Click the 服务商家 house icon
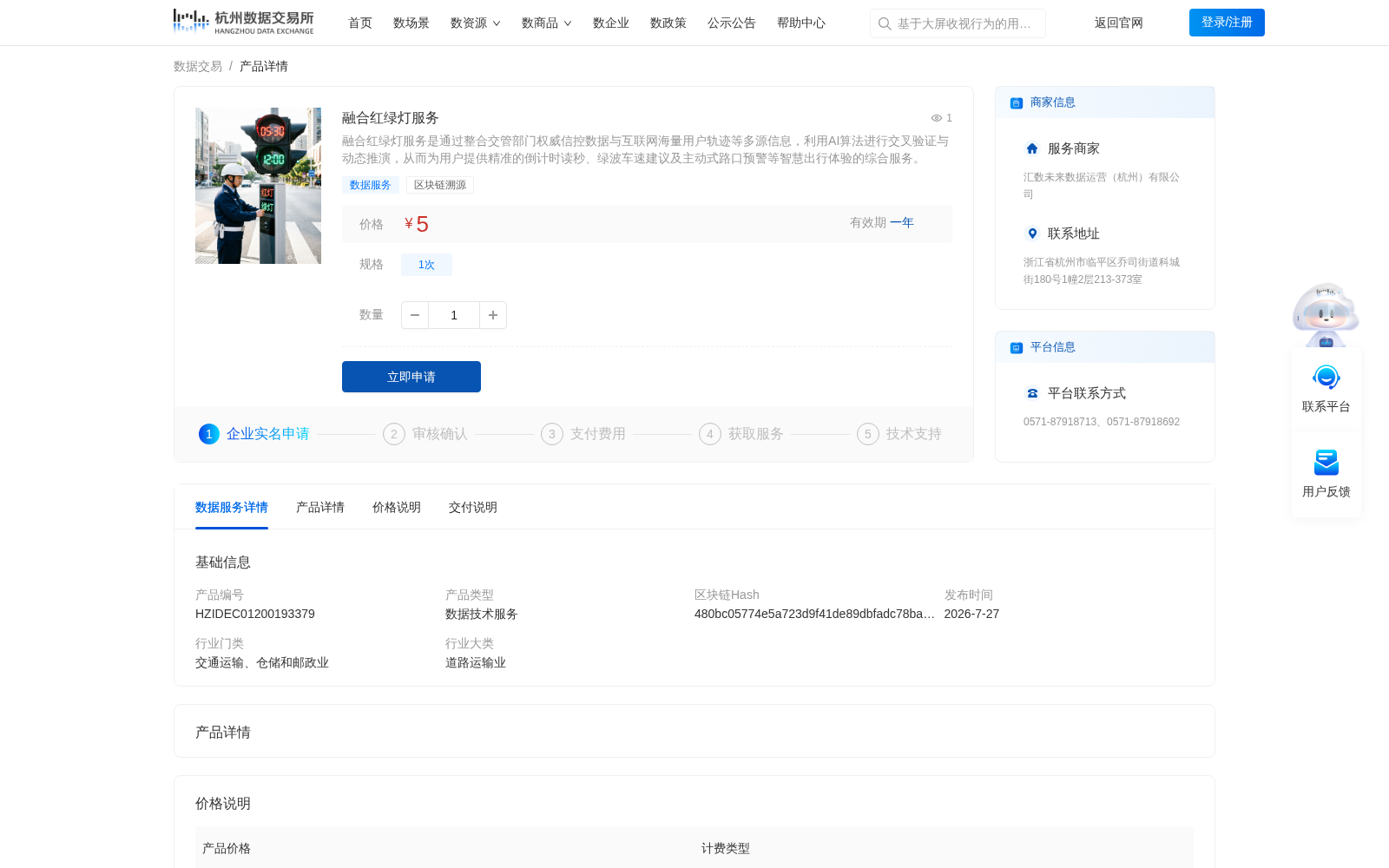Screen dimensions: 1389x868 click(x=1032, y=148)
